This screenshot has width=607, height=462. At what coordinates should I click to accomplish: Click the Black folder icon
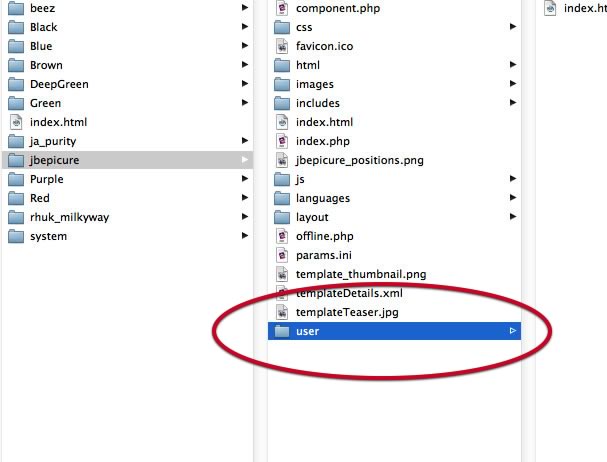[x=16, y=27]
